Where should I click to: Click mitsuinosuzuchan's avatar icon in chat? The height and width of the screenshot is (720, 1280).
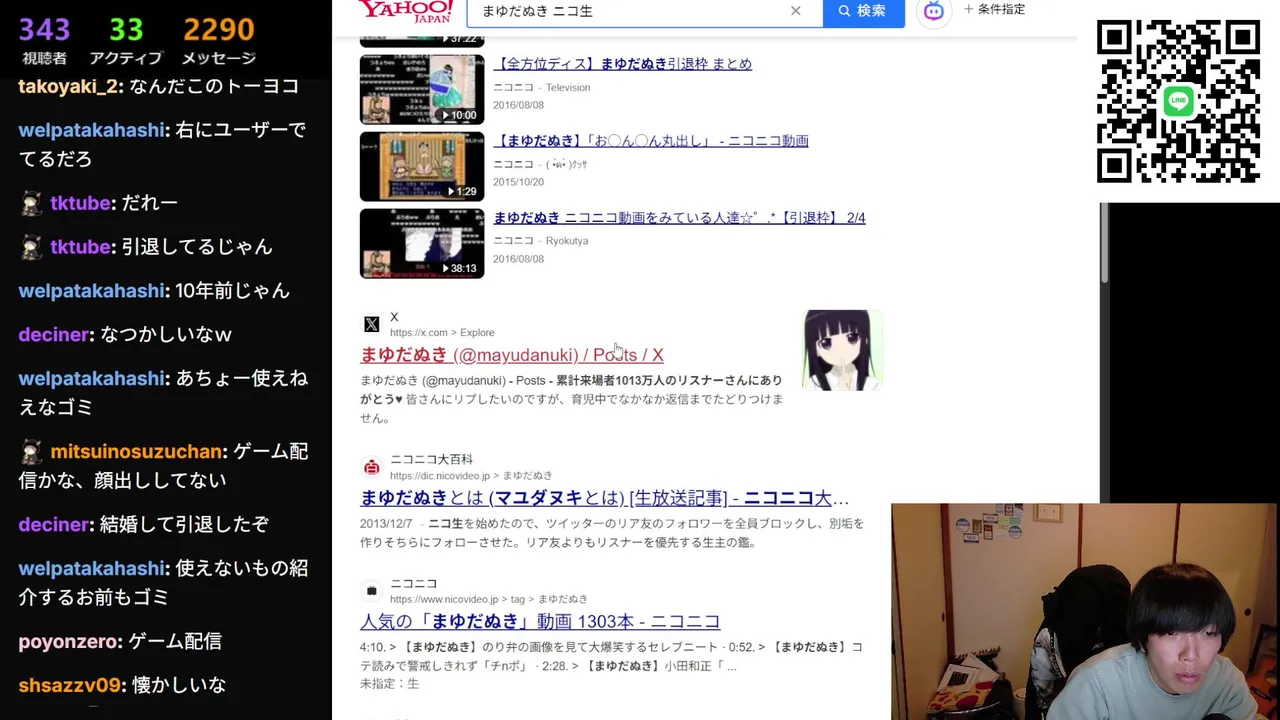(32, 452)
